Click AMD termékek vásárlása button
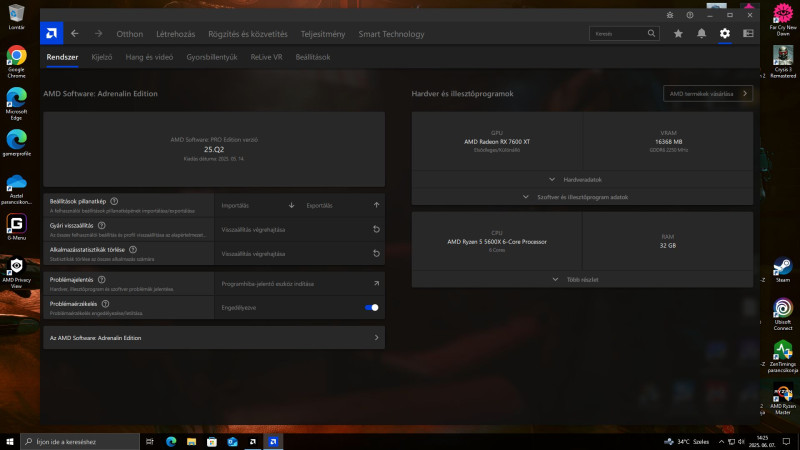 point(708,93)
